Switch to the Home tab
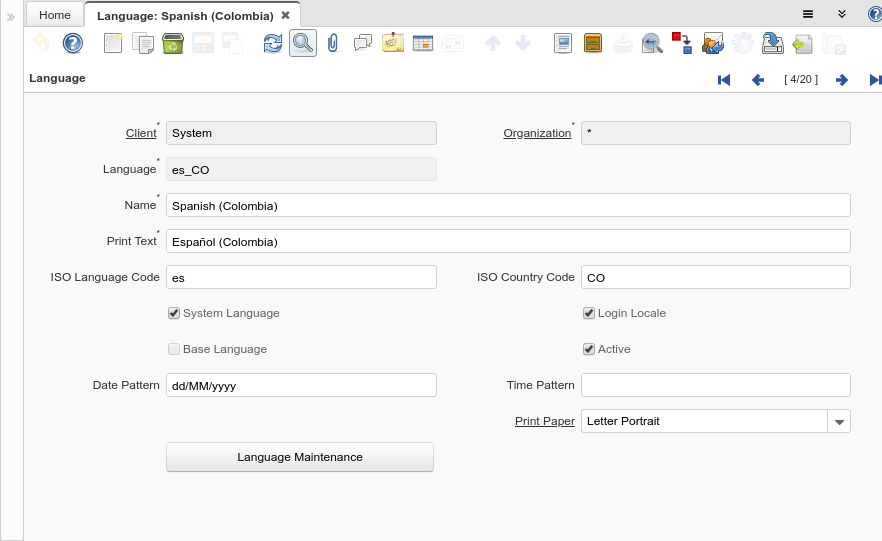 pos(55,15)
